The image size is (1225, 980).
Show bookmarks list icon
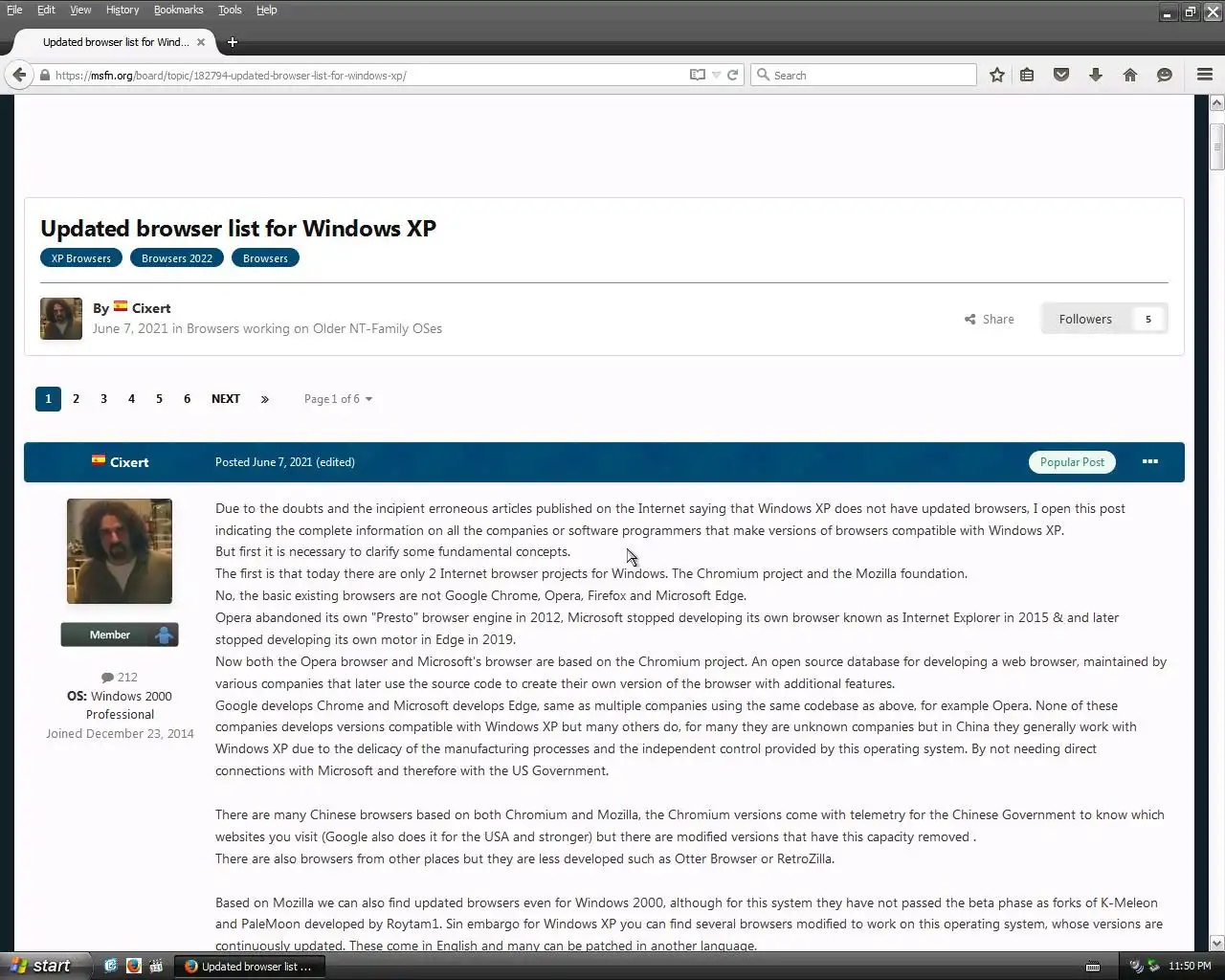pyautogui.click(x=1027, y=75)
